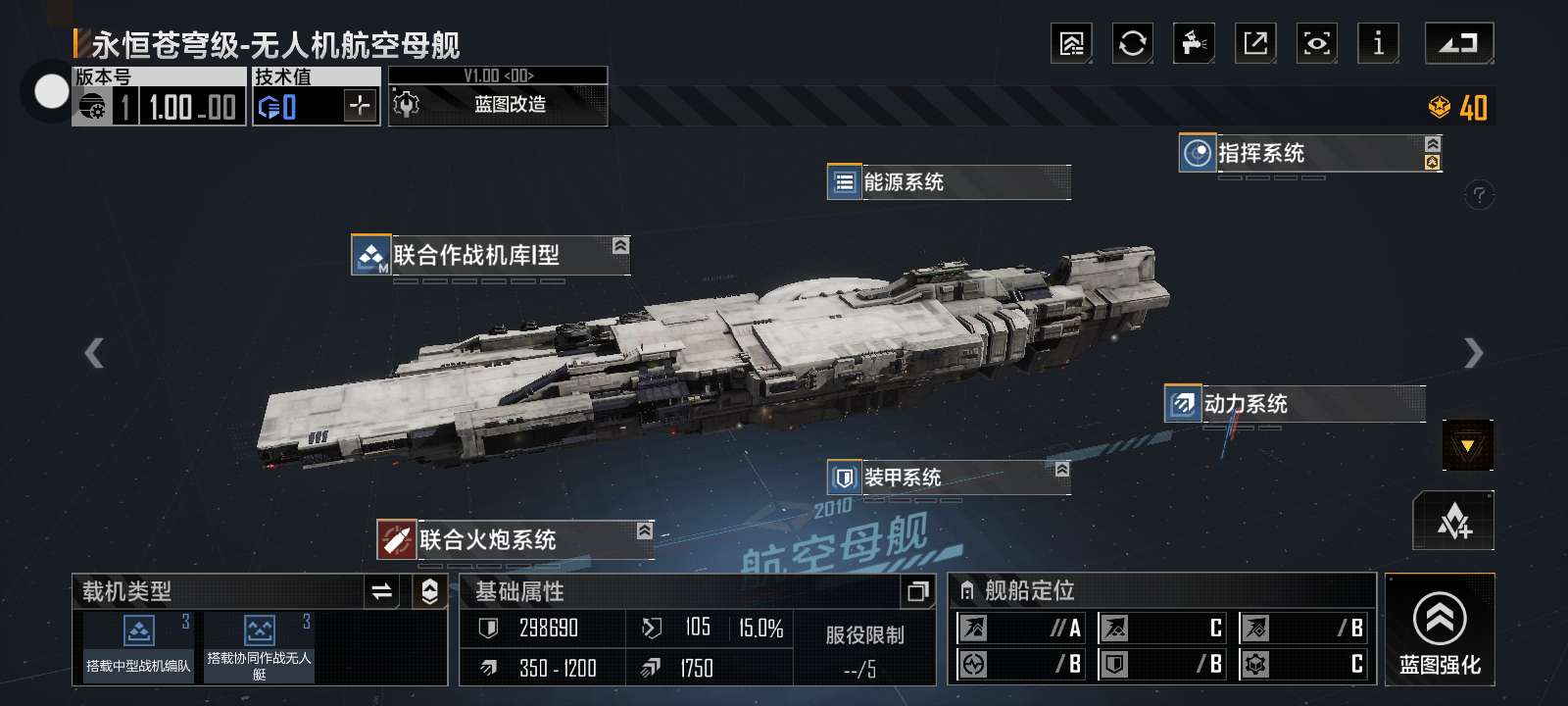
Task: Expand the 联合作战机库I型 module chevron
Action: [x=620, y=245]
